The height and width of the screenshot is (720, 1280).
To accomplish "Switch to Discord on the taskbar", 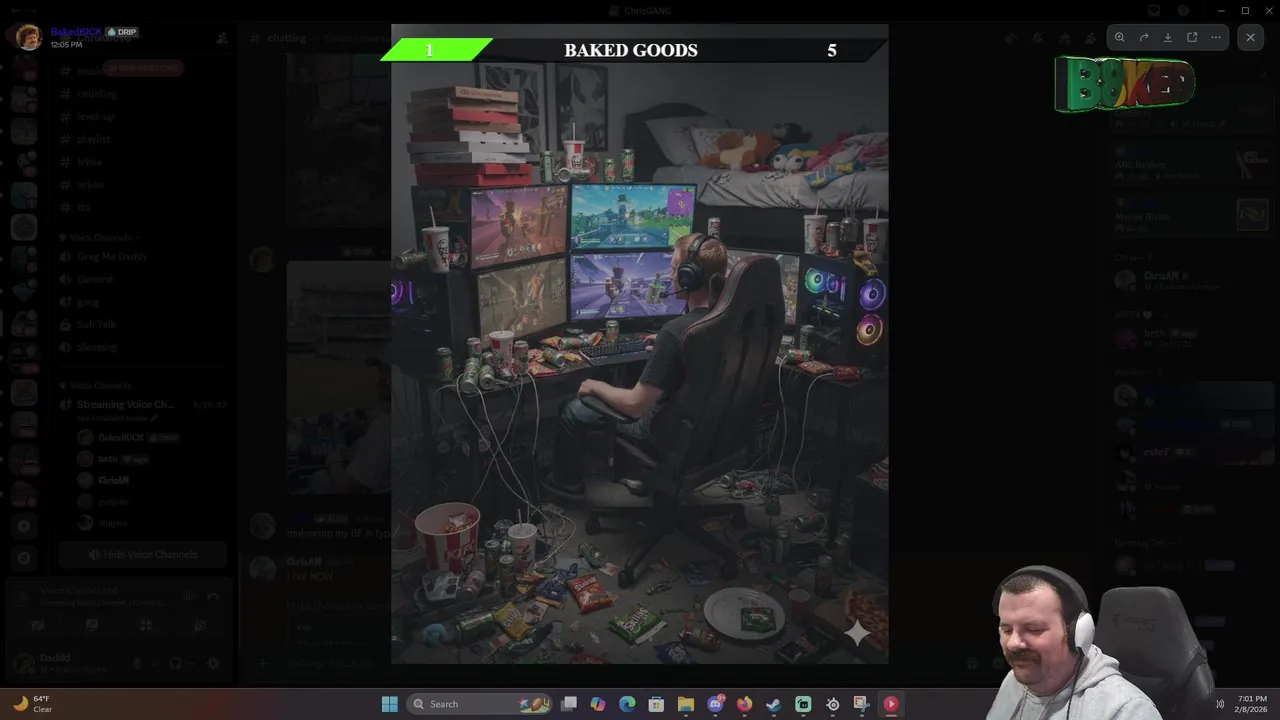I will pyautogui.click(x=715, y=704).
